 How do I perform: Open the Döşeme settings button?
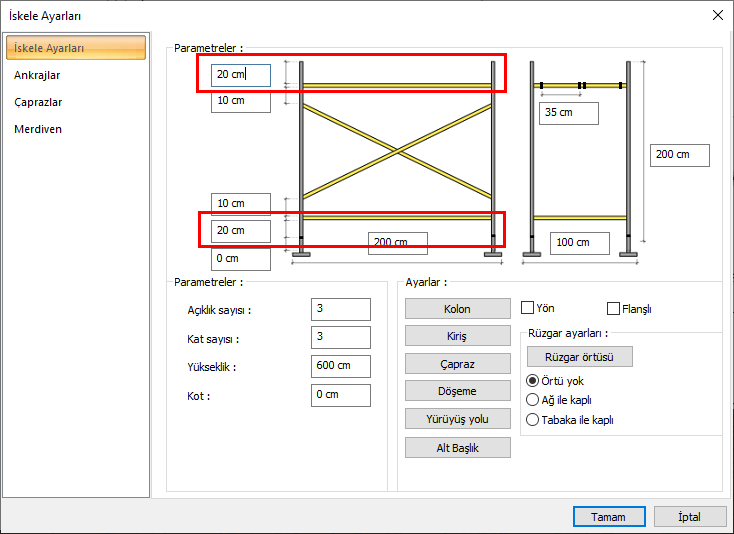pos(458,391)
